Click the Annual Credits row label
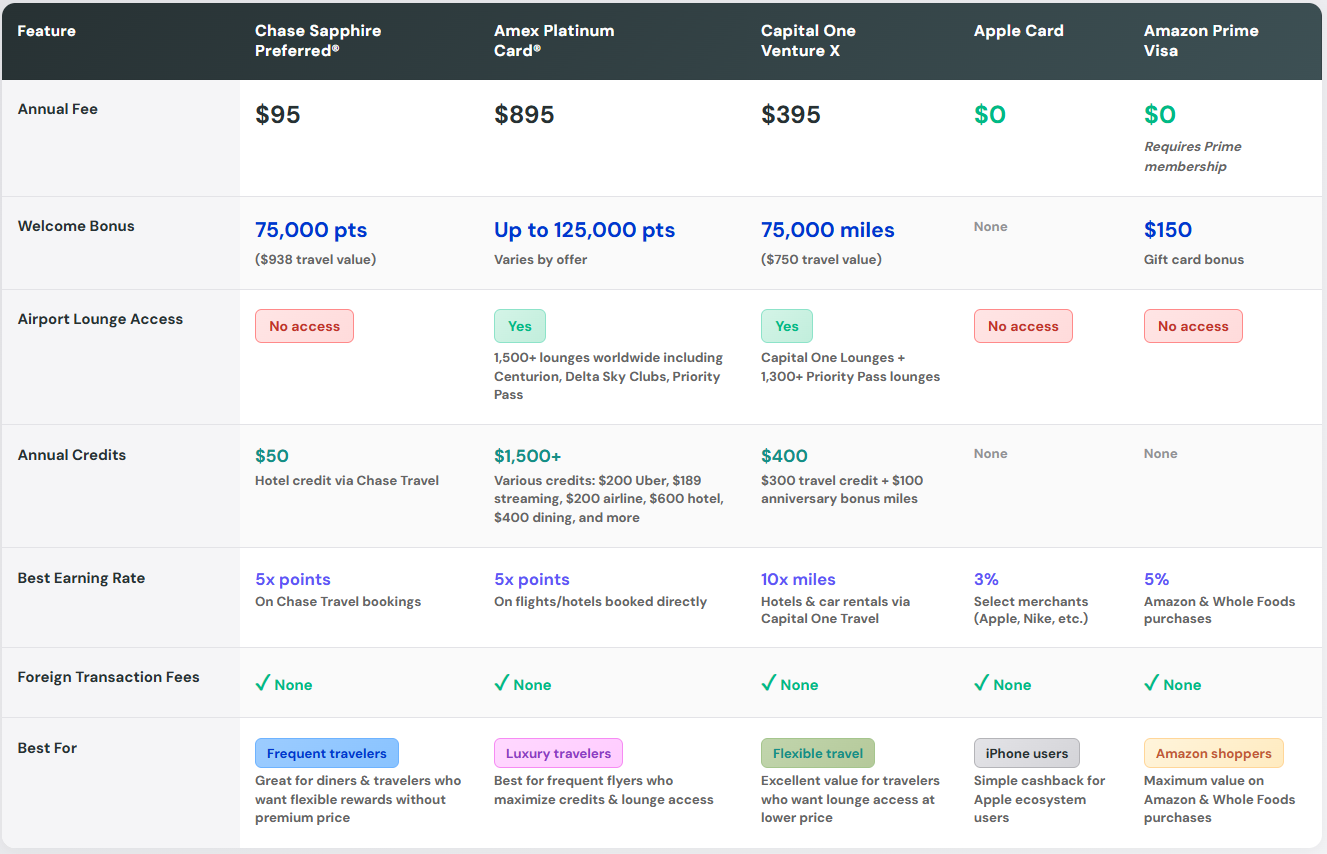 tap(72, 455)
